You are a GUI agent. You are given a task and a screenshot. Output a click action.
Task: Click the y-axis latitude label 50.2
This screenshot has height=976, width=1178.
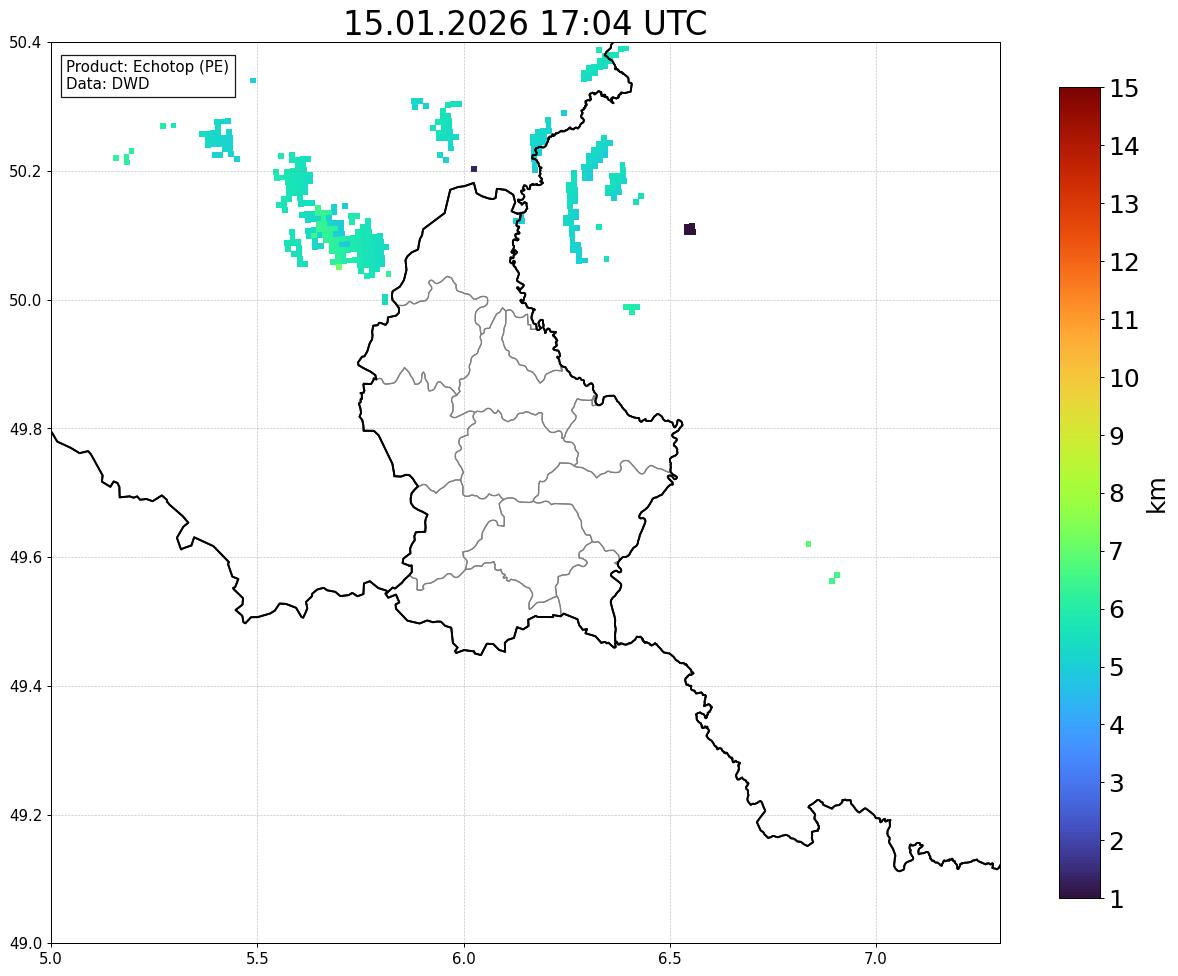(x=25, y=171)
